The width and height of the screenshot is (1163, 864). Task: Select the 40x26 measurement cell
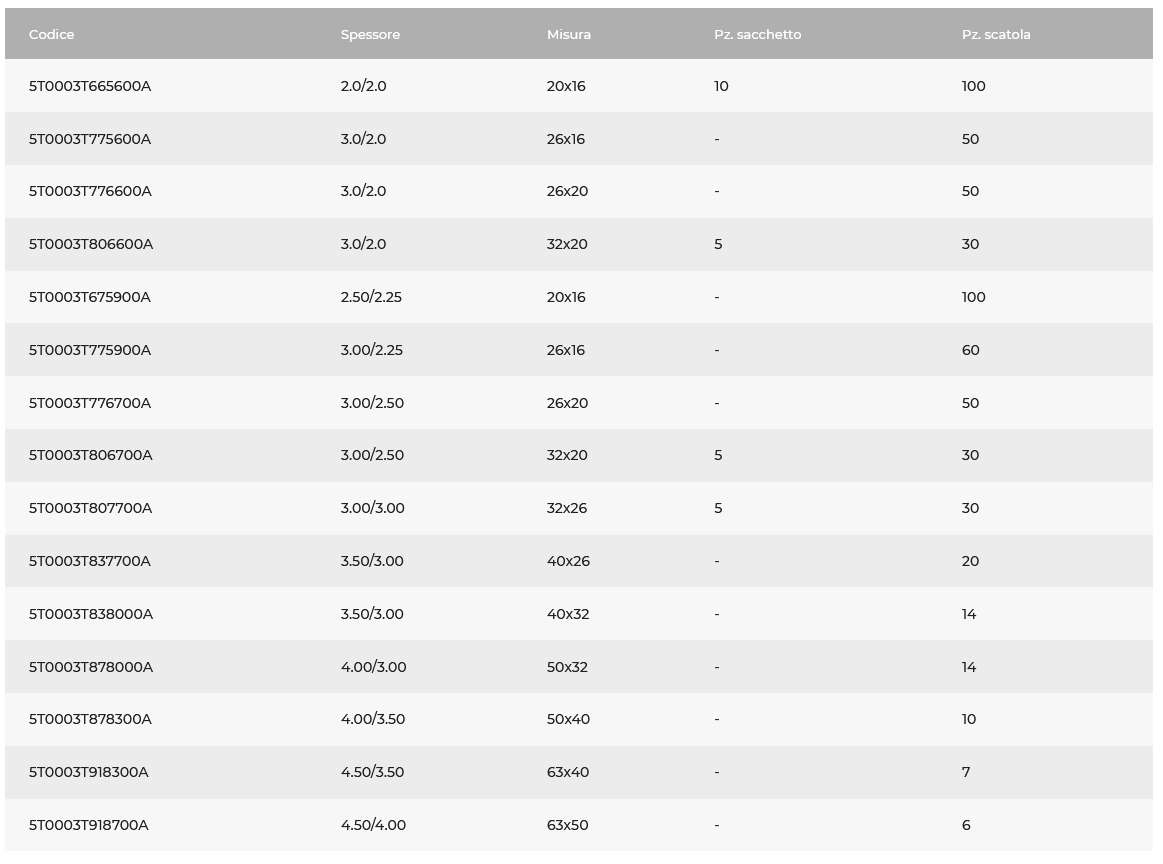click(568, 561)
